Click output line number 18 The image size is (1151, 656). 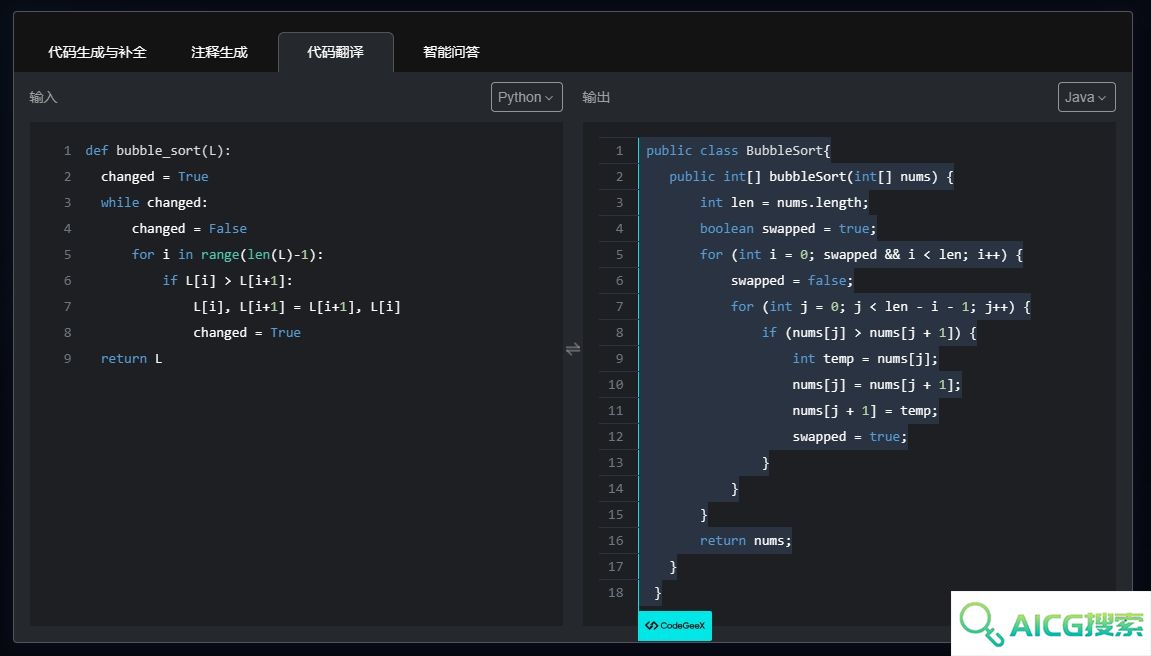tap(615, 592)
